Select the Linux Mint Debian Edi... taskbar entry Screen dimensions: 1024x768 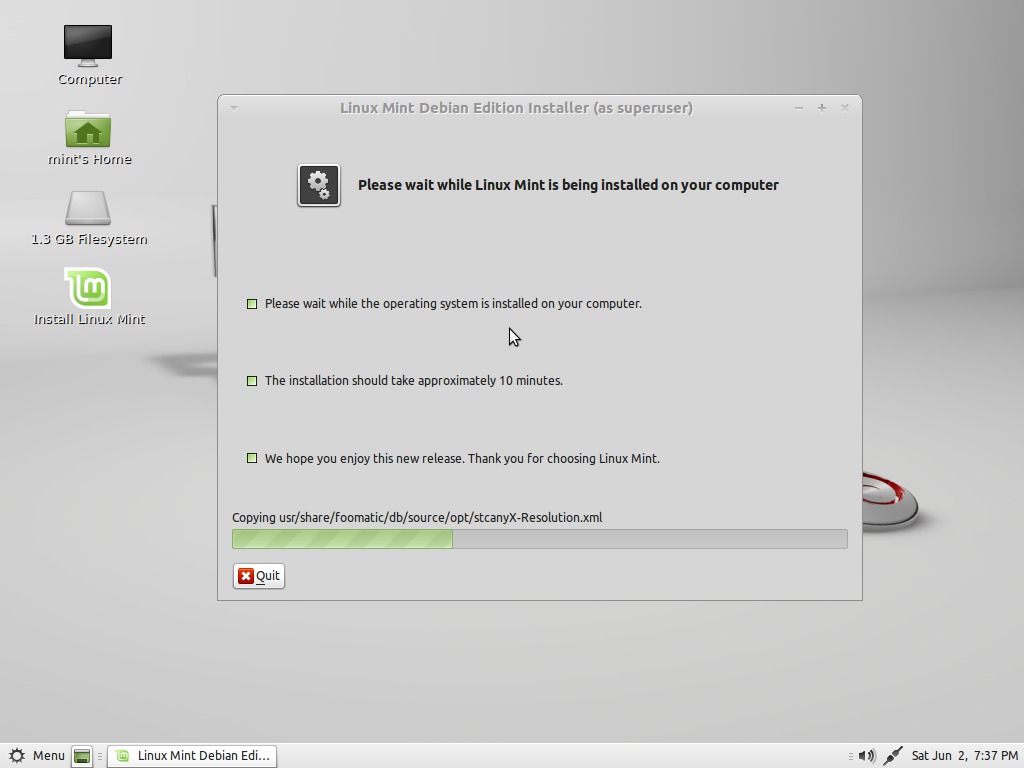(x=192, y=756)
